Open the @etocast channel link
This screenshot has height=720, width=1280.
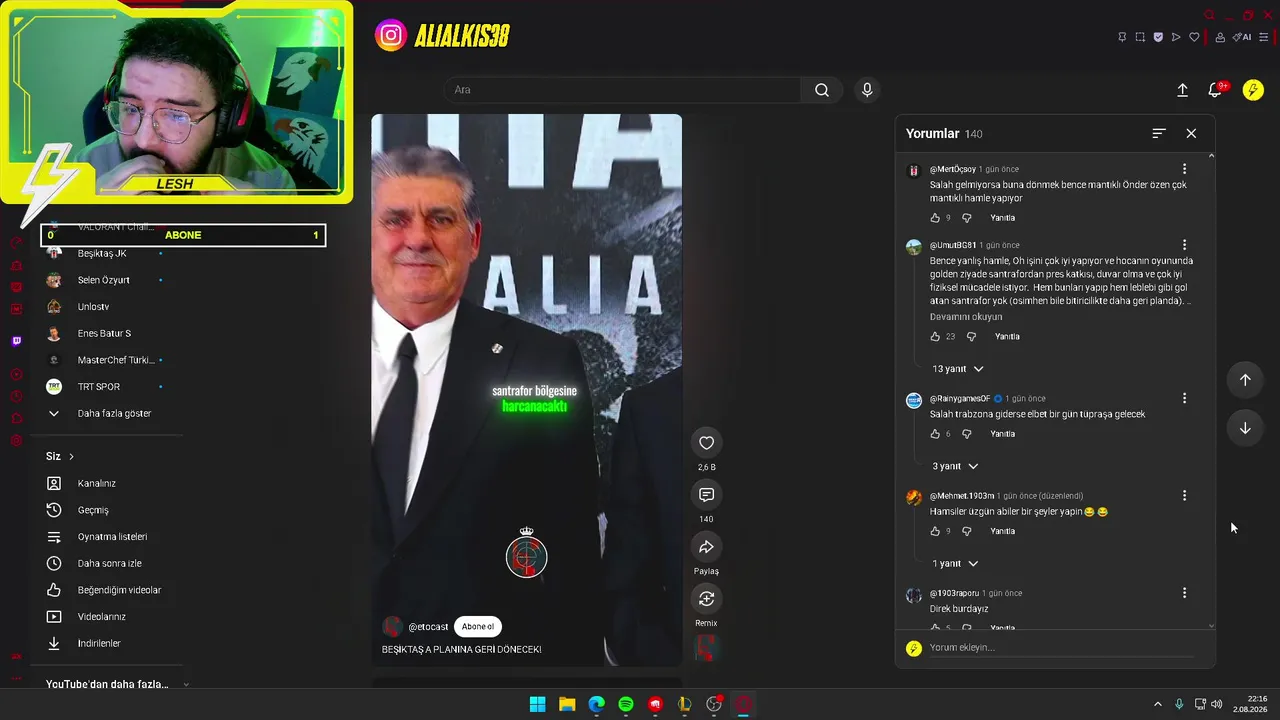[428, 627]
